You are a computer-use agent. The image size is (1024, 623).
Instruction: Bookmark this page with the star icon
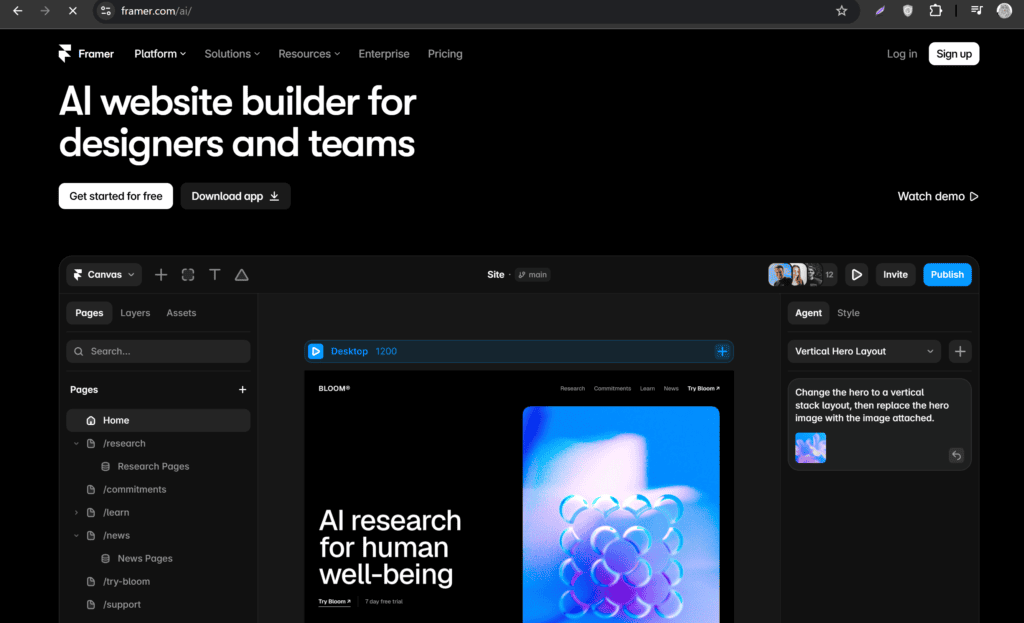(x=842, y=11)
